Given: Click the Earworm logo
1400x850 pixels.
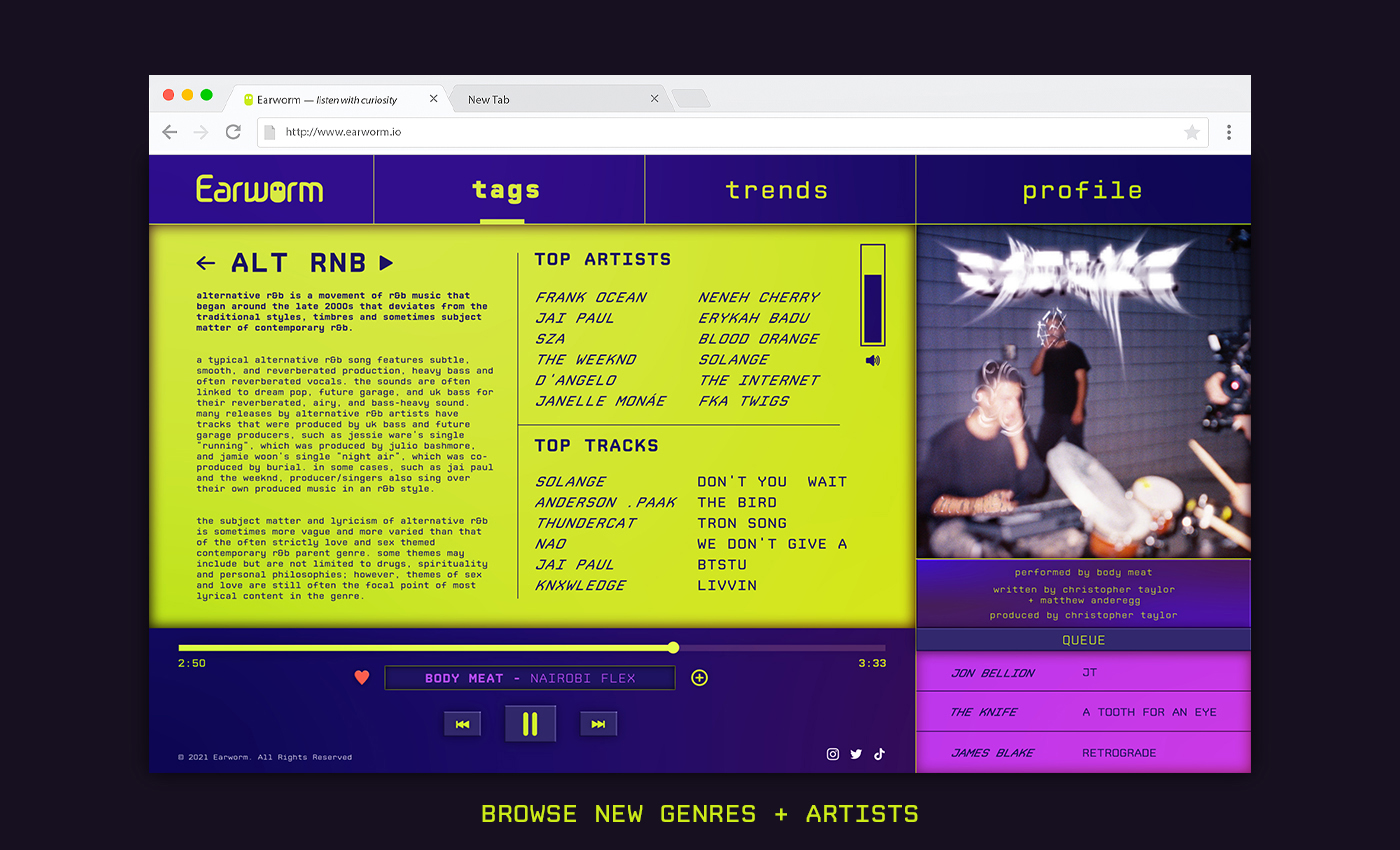Looking at the screenshot, I should (260, 189).
